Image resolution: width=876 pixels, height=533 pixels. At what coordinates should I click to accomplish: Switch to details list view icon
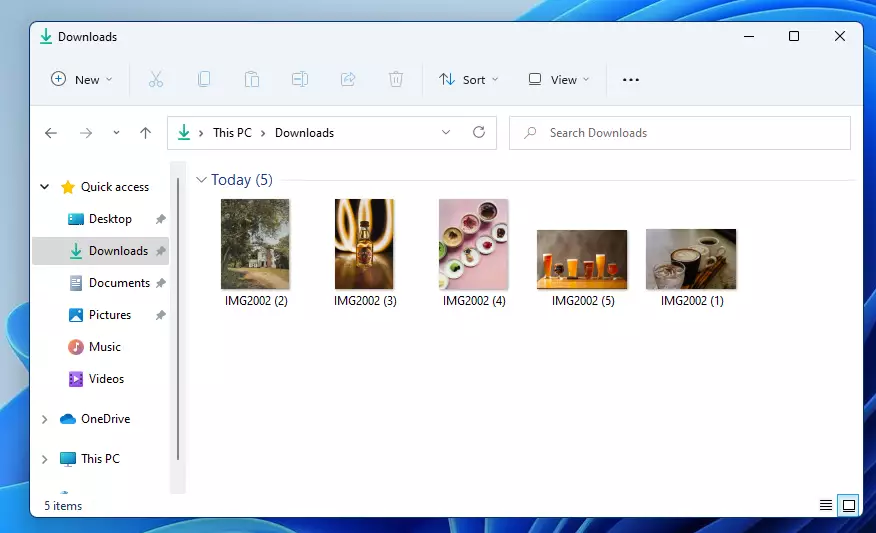click(826, 506)
